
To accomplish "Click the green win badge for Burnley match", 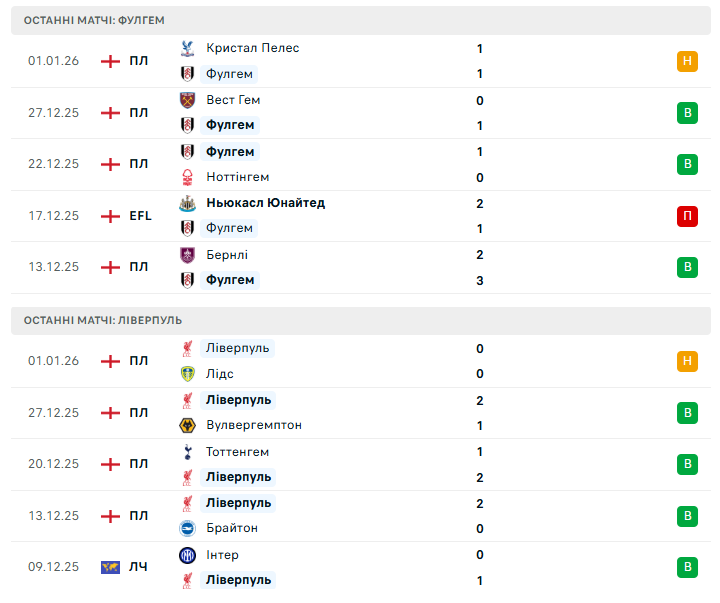I will click(x=687, y=267).
